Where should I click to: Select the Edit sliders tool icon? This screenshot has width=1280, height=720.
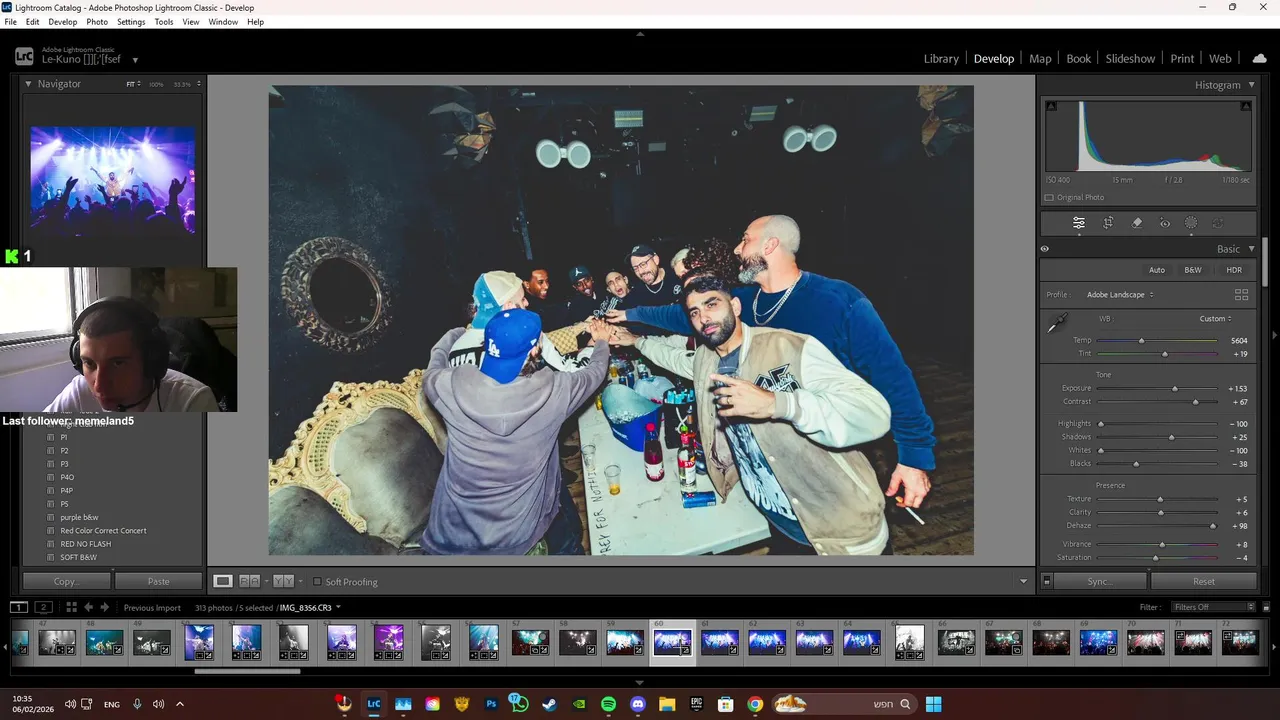pos(1079,223)
